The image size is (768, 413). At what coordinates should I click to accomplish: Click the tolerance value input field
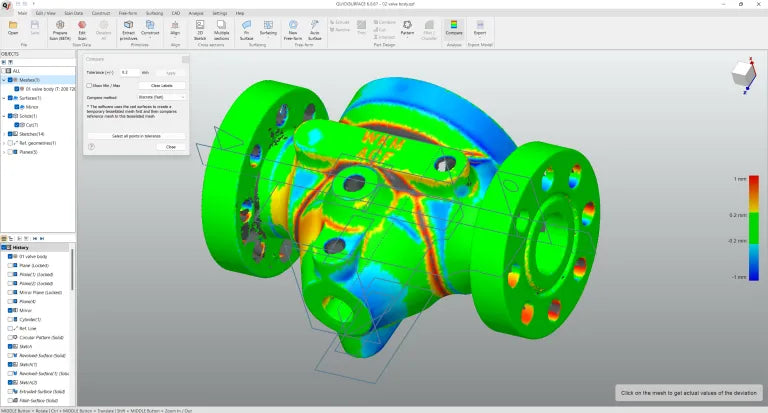point(129,73)
